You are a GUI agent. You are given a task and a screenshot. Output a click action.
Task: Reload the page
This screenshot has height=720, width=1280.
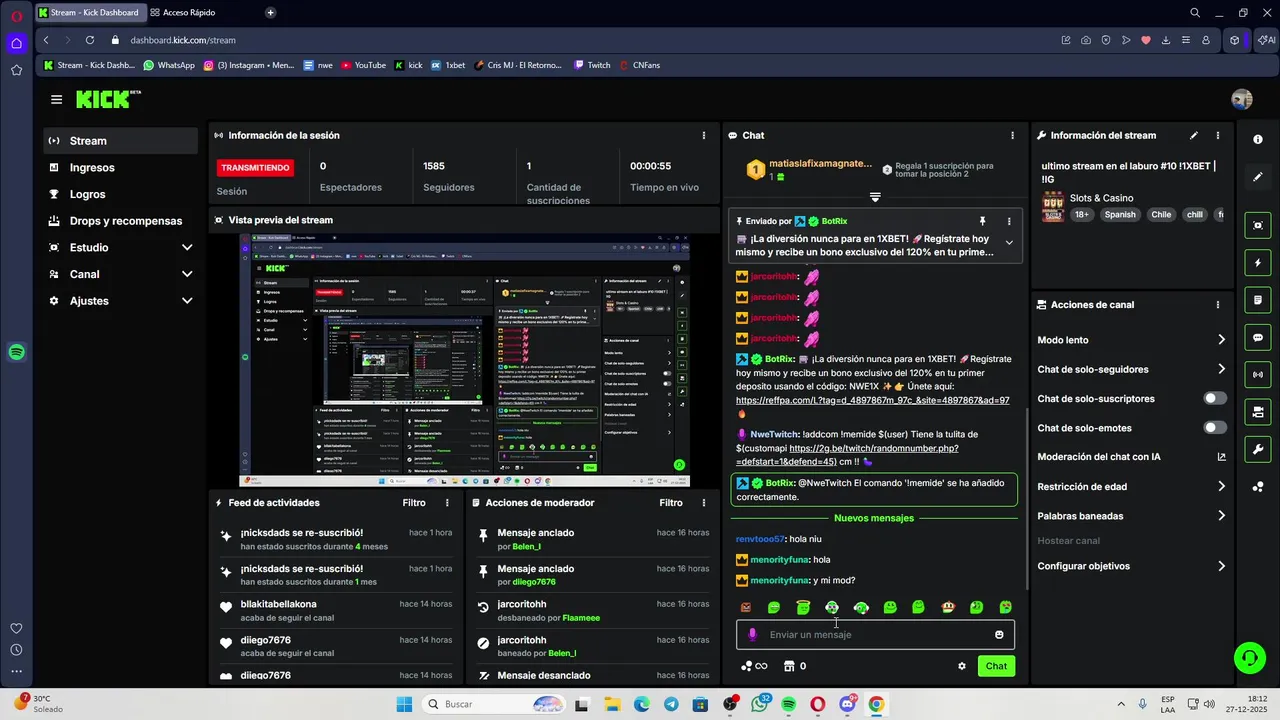point(89,40)
